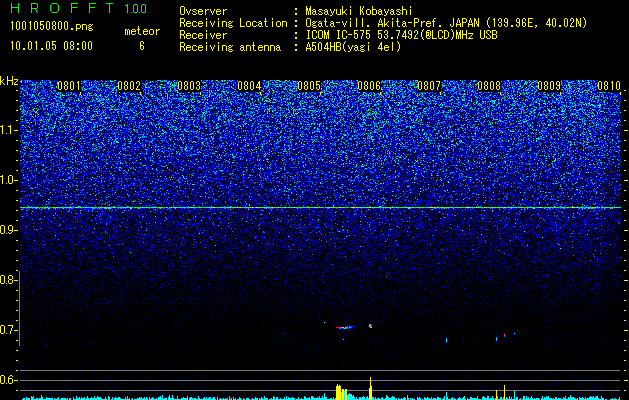The width and height of the screenshot is (629, 400).
Task: Click the name Masayuki Kobayashi
Action: pyautogui.click(x=359, y=11)
